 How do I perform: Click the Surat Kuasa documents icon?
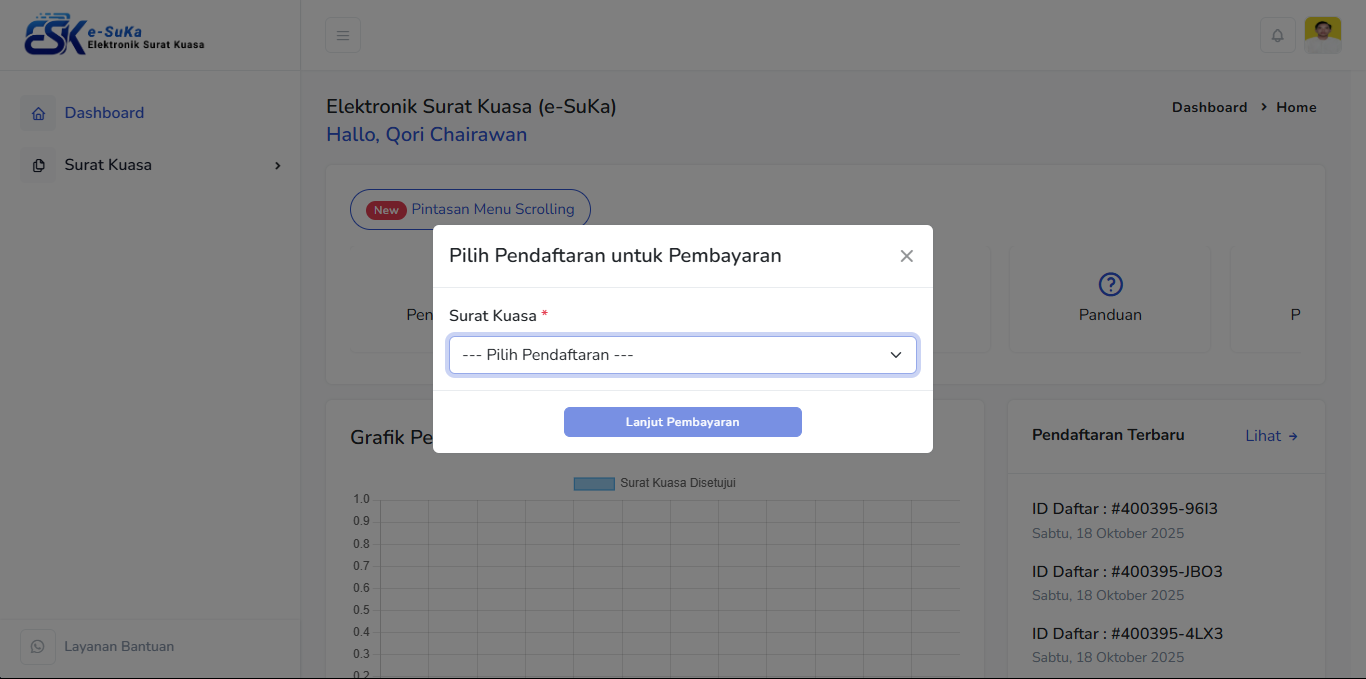click(38, 165)
